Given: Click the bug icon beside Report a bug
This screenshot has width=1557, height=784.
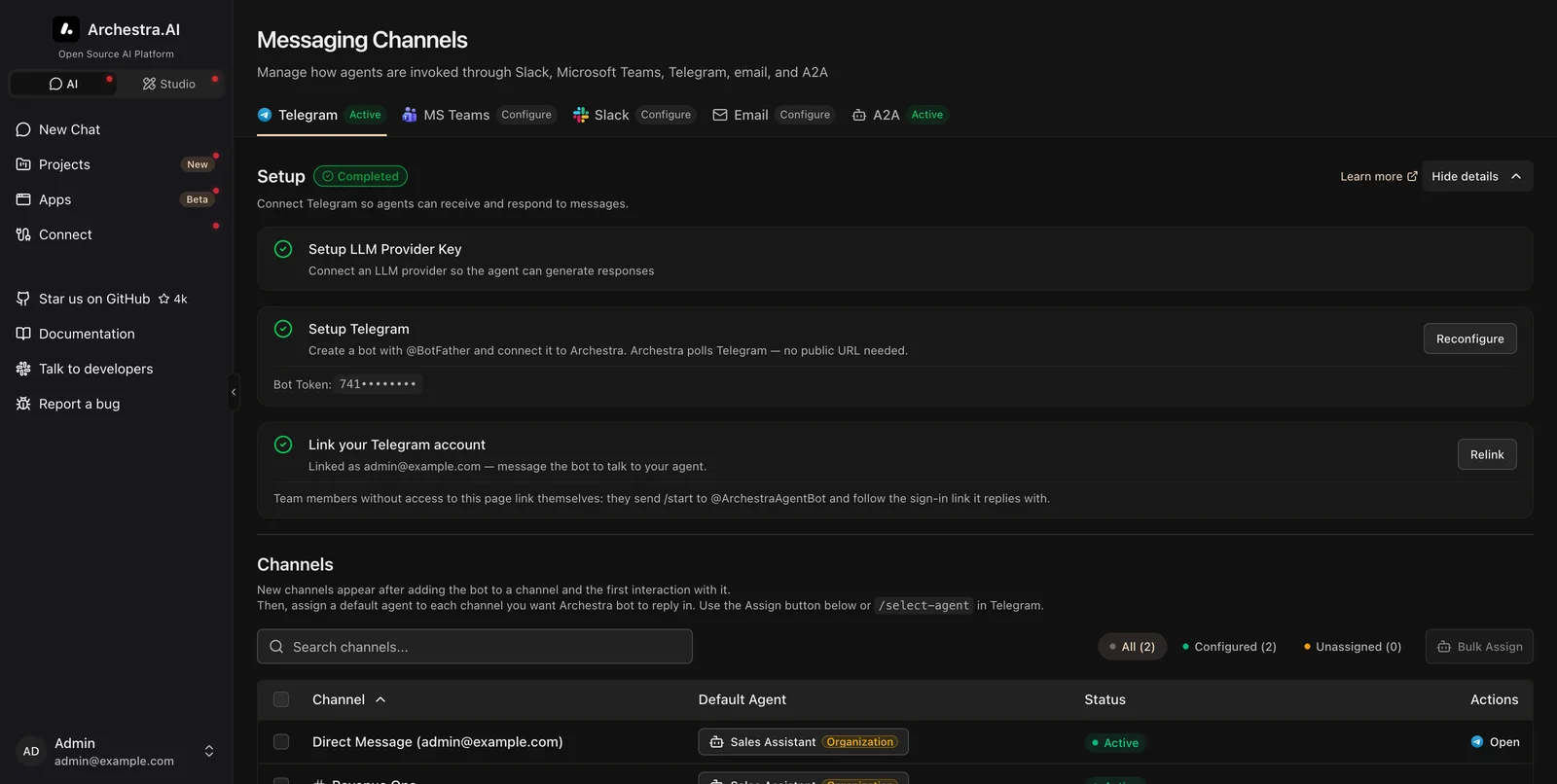Looking at the screenshot, I should click(x=23, y=404).
